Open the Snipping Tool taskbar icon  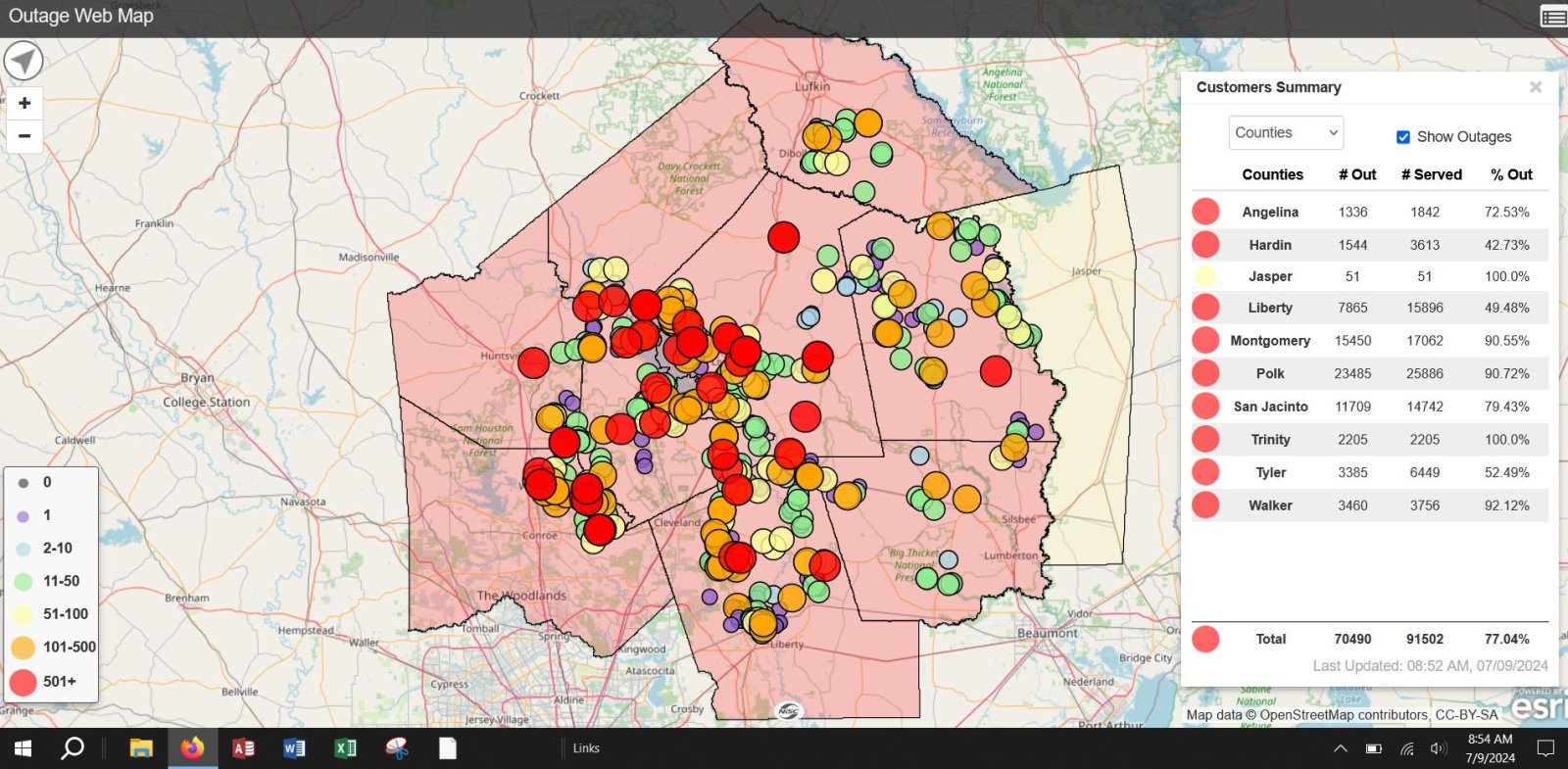396,748
